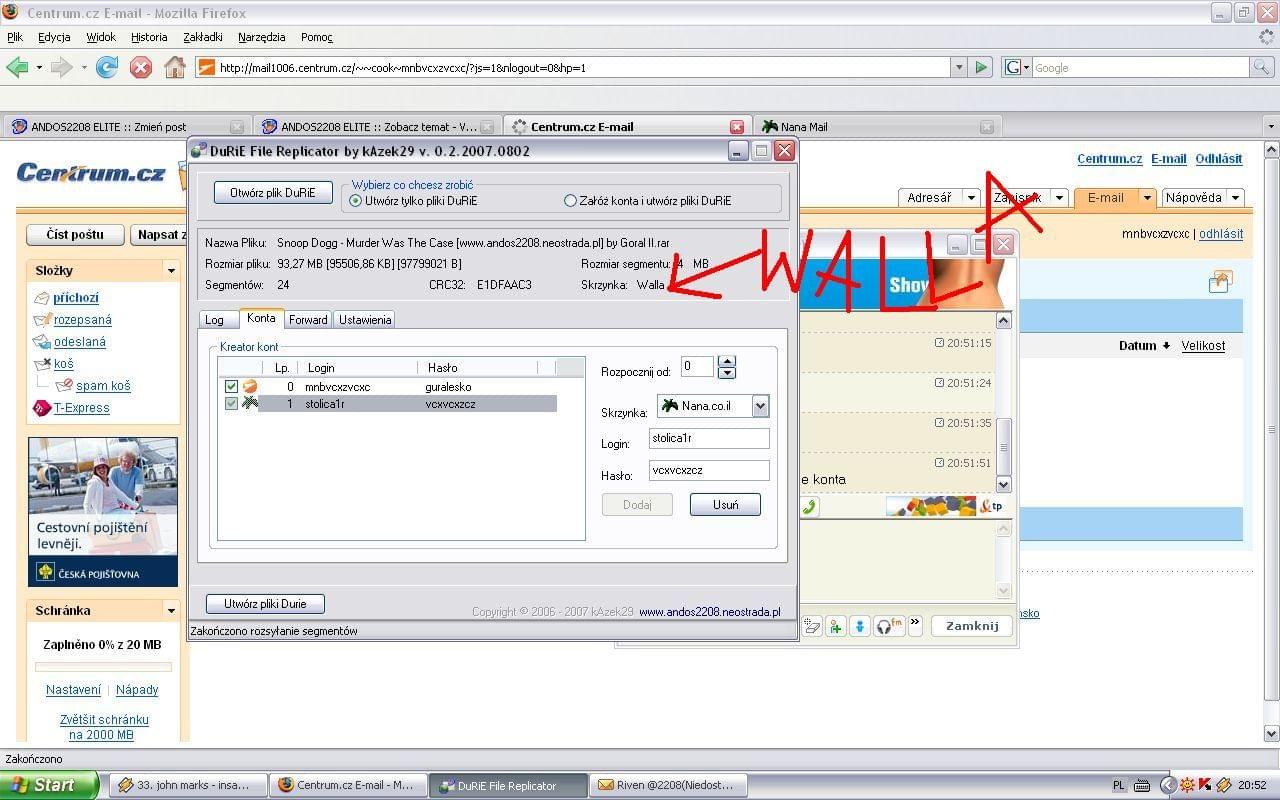Open the Firefox home page icon
Viewport: 1280px width, 800px height.
click(x=175, y=67)
